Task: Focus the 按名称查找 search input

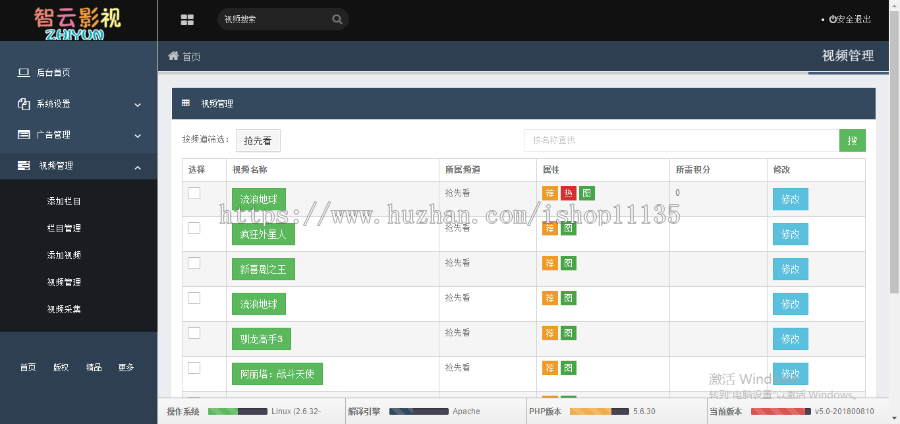Action: click(681, 140)
